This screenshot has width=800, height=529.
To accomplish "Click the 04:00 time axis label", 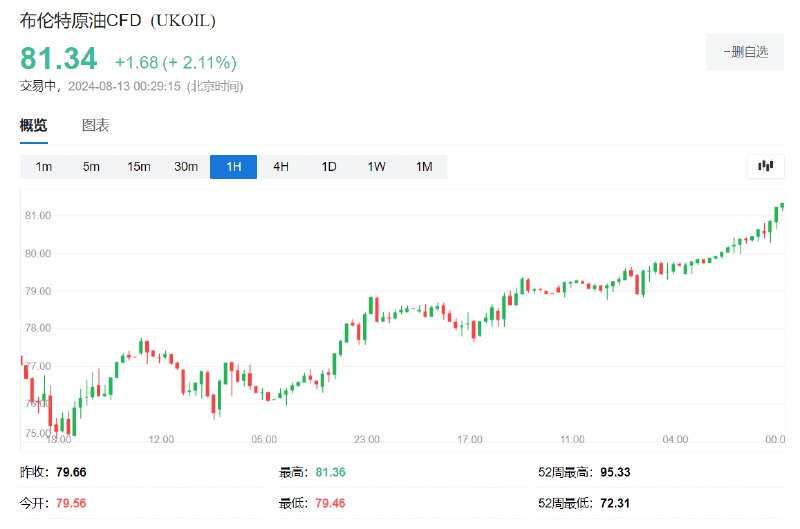I will point(676,439).
